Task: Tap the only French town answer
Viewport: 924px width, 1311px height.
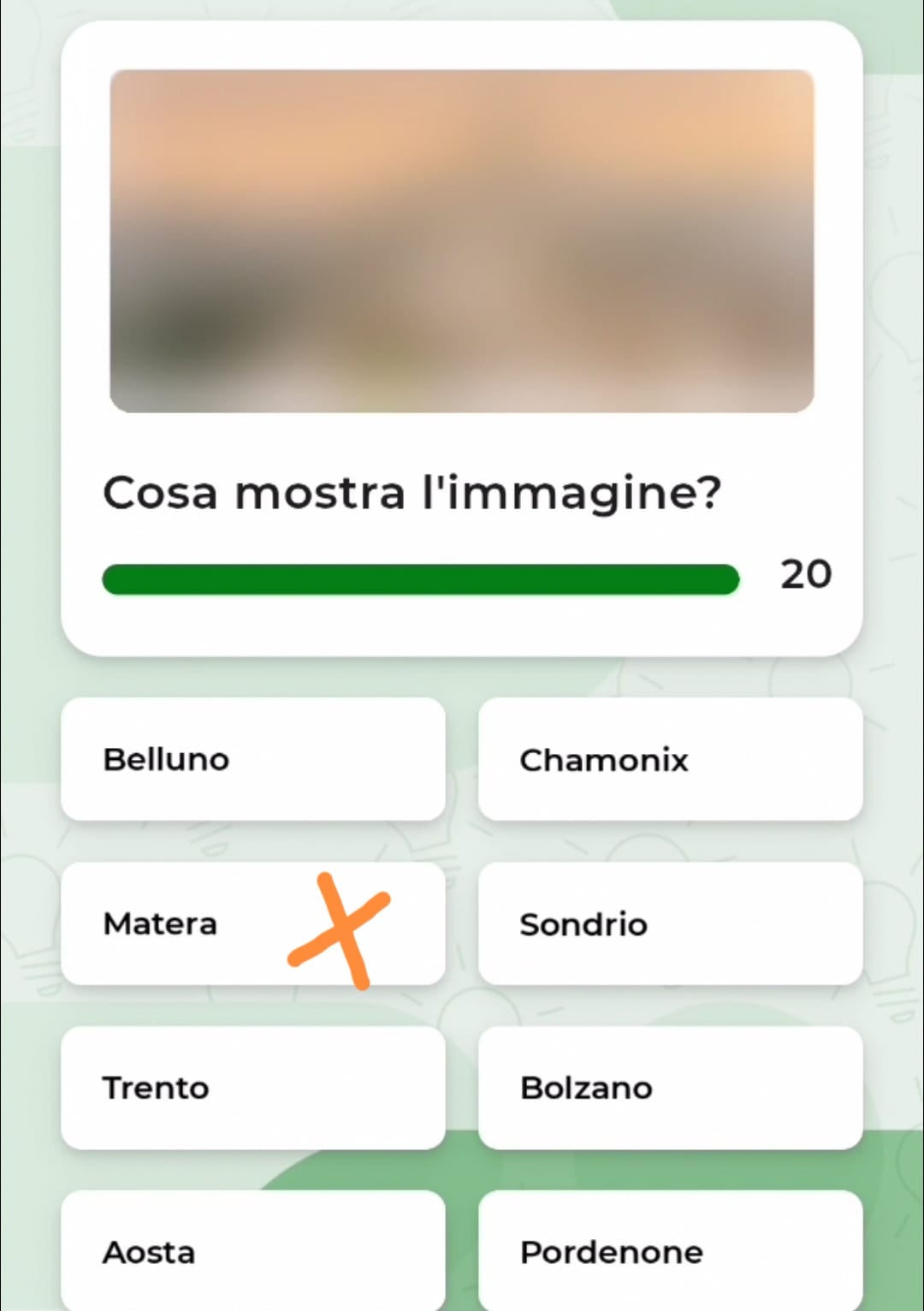Action: point(670,759)
